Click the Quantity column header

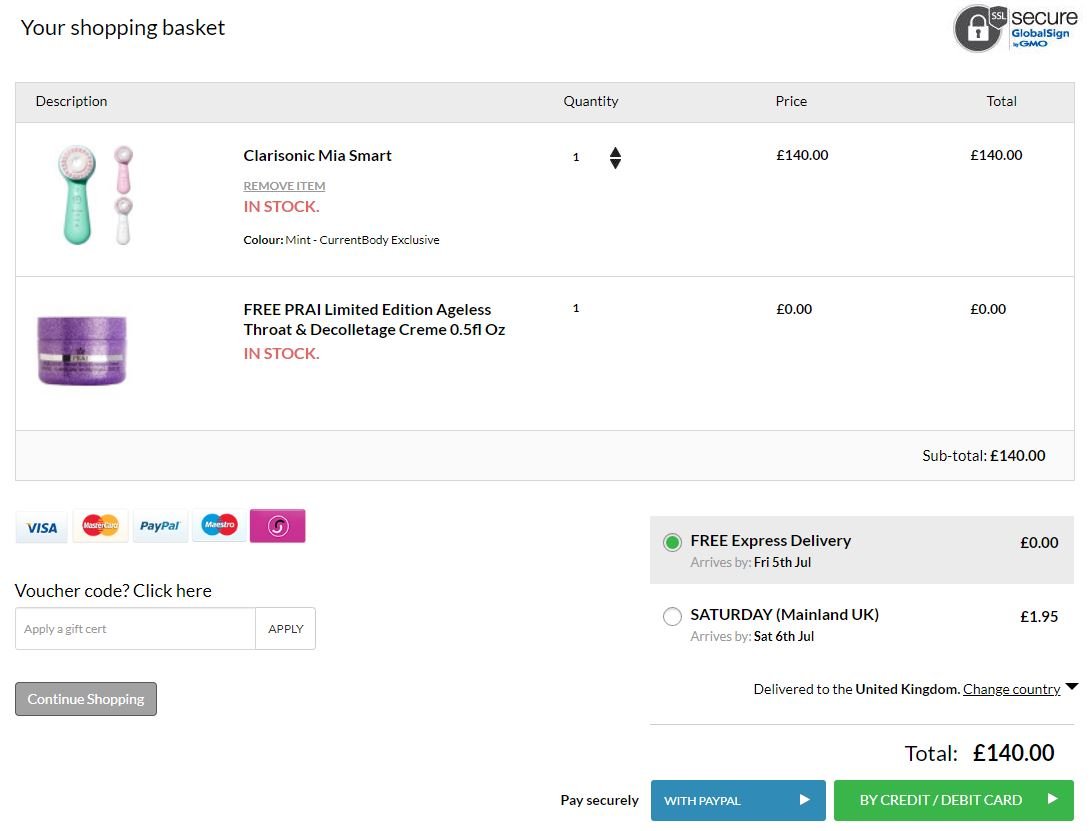point(591,101)
